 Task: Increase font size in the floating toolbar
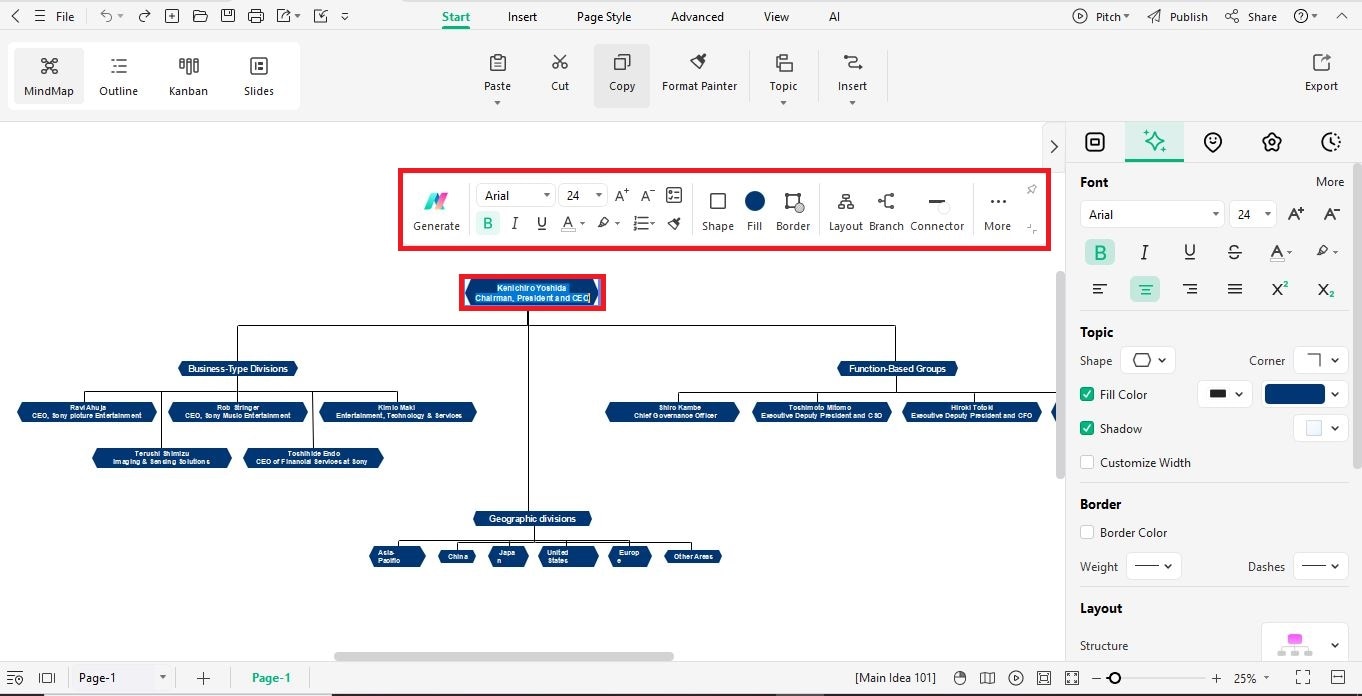(622, 195)
